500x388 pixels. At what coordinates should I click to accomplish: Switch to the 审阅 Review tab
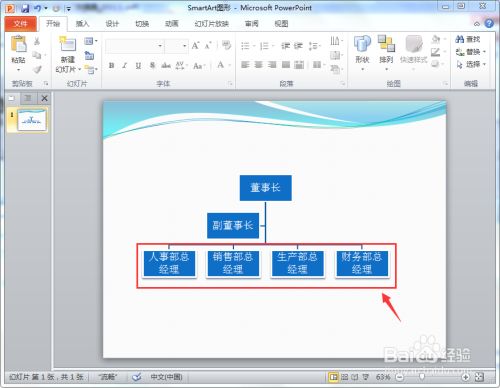[252, 24]
